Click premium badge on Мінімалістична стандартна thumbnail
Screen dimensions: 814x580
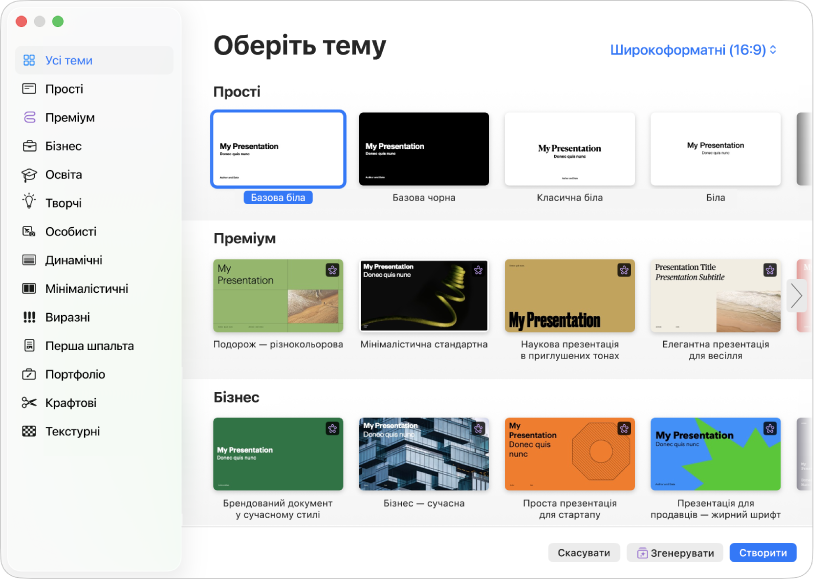click(478, 270)
